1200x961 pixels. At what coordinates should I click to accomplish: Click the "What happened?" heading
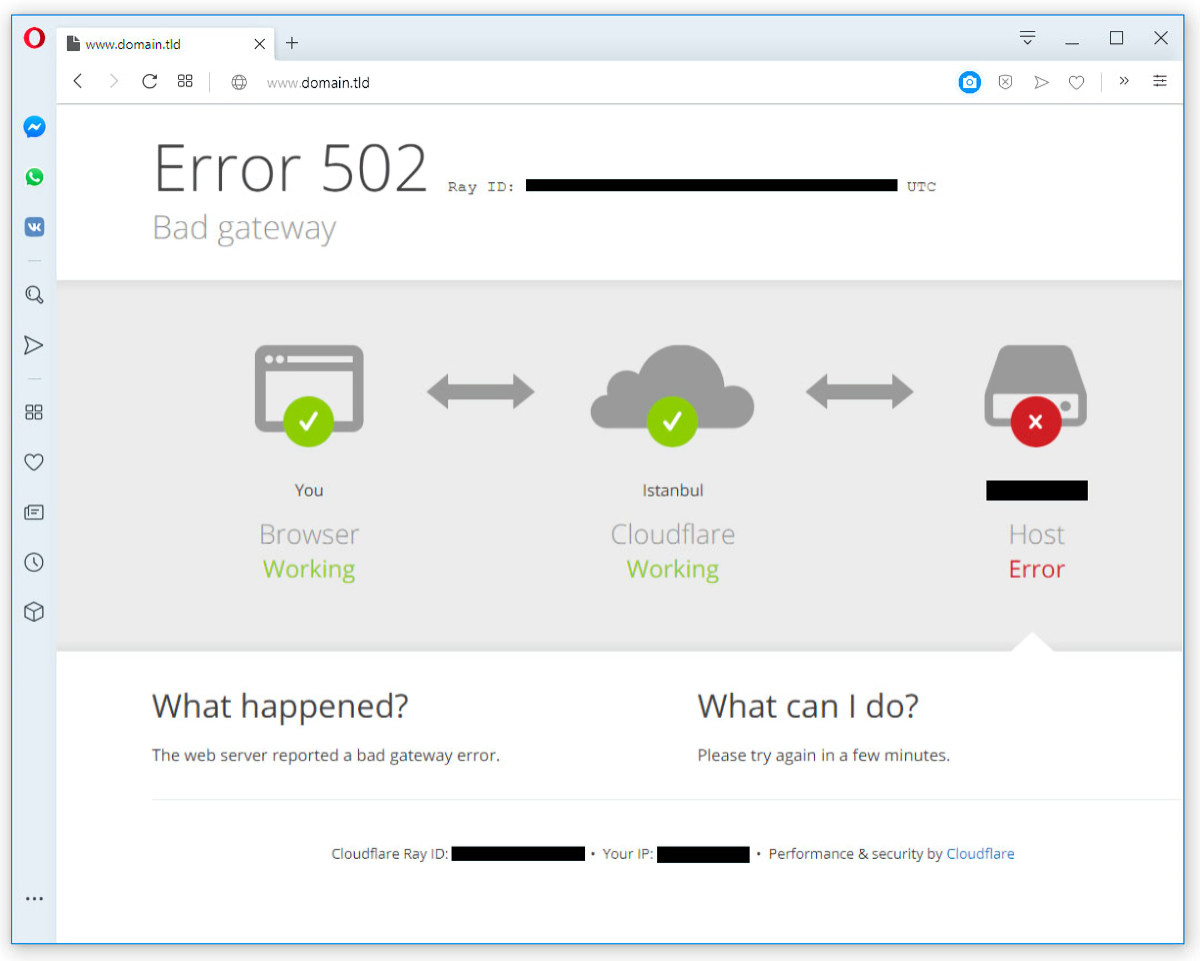280,706
